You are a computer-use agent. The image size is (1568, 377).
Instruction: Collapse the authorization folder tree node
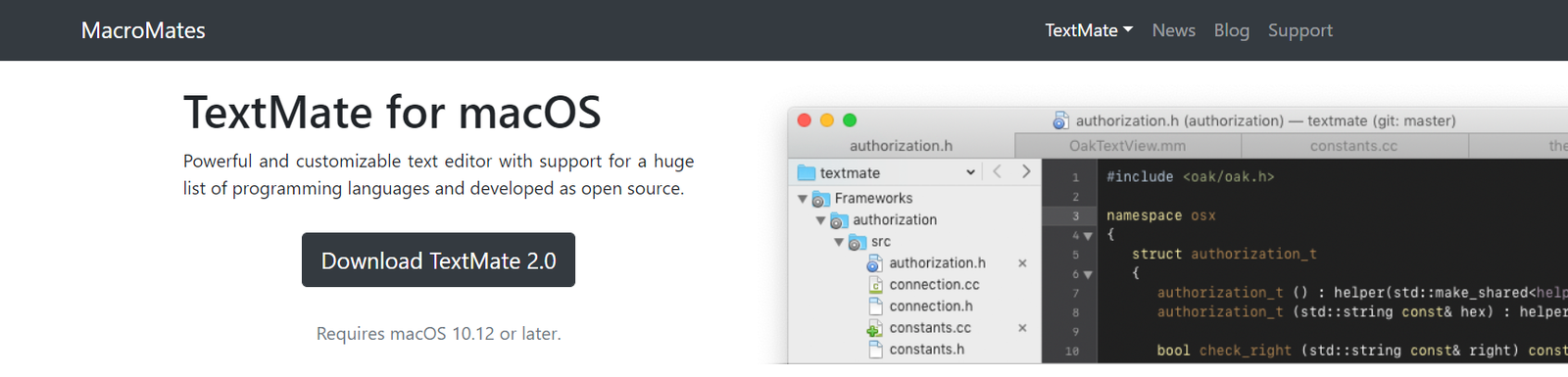coord(820,220)
